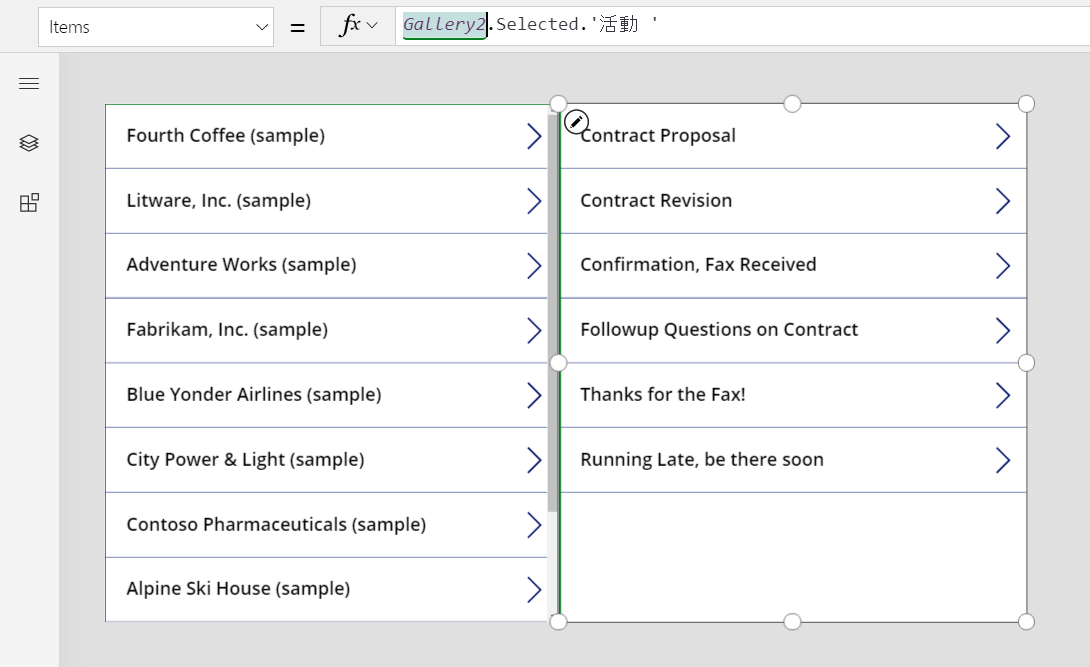The height and width of the screenshot is (667, 1090).
Task: Click the arrow next to Alpine Ski House (sample)
Action: tap(534, 589)
